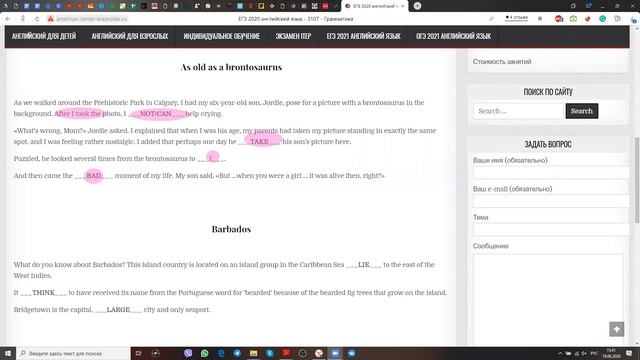
Task: Click the scroll-to-top arrow button
Action: coord(616,329)
